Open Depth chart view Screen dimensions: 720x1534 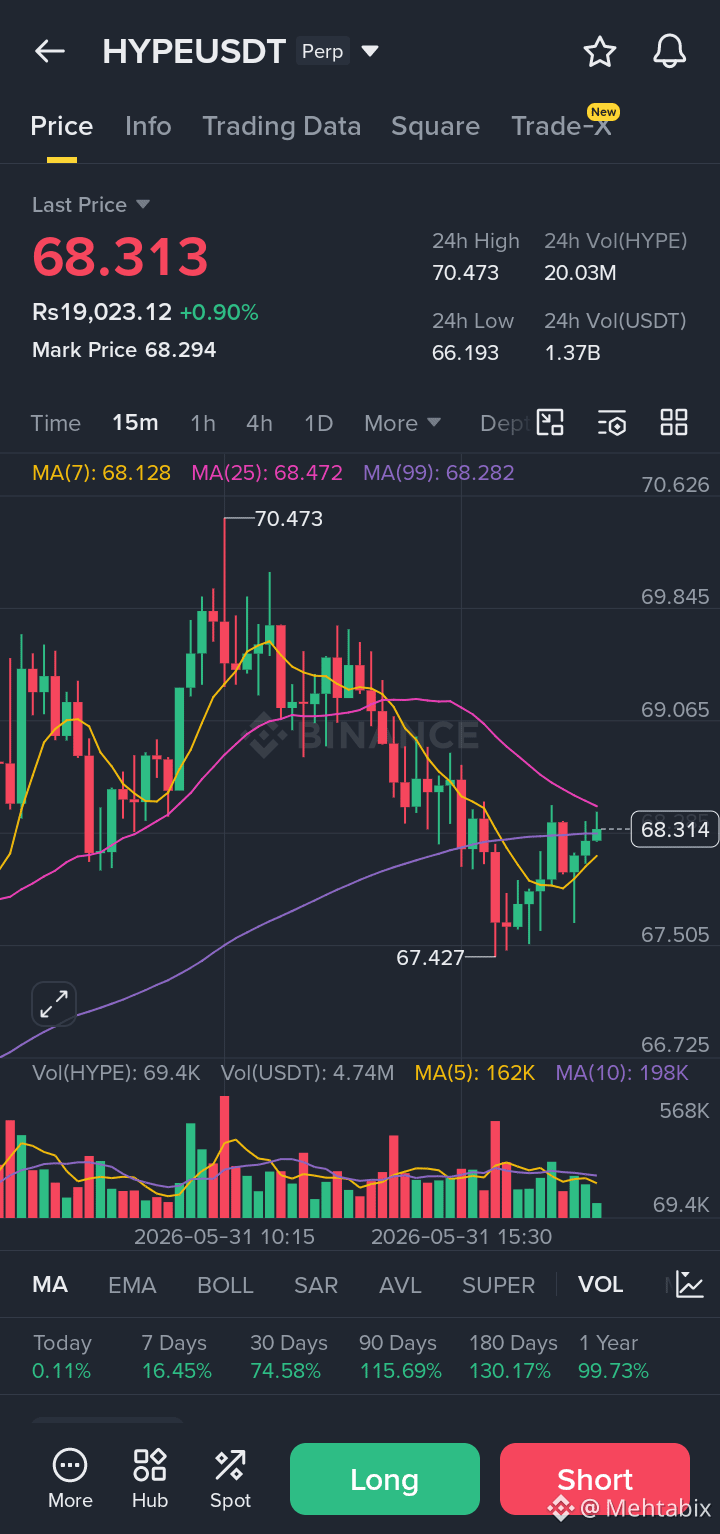(503, 423)
